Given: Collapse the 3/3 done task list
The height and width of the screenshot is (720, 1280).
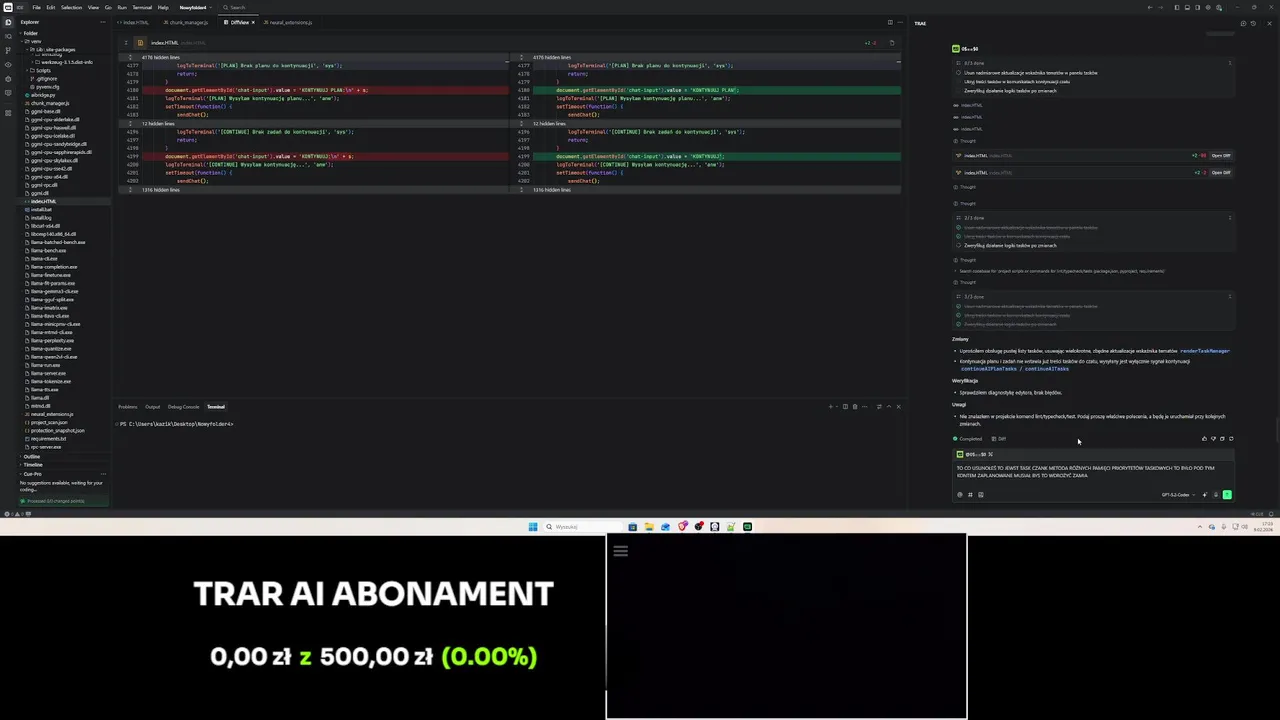Looking at the screenshot, I should pos(1230,296).
